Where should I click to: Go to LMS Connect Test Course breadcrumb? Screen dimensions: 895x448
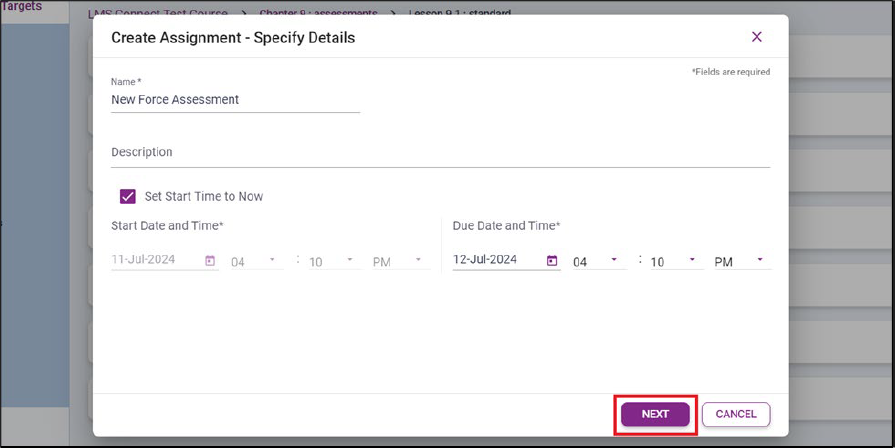point(150,14)
